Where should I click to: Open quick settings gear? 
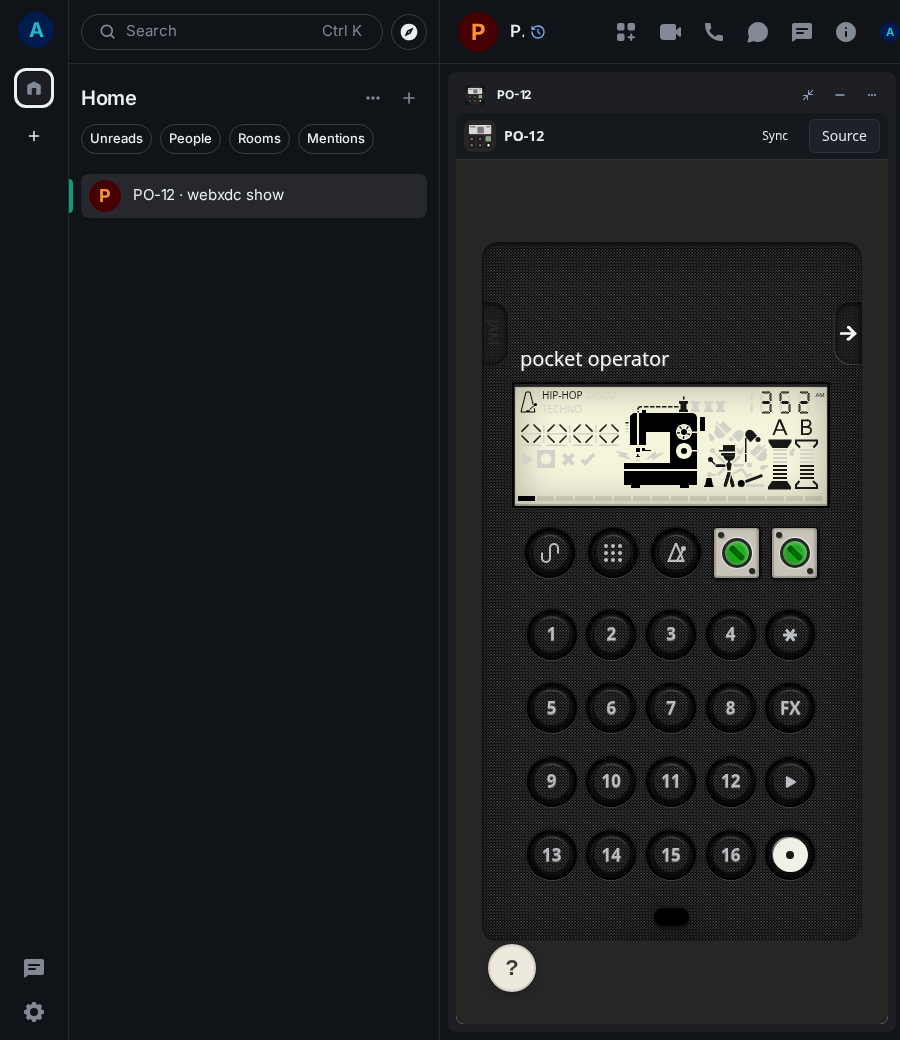pyautogui.click(x=34, y=1011)
